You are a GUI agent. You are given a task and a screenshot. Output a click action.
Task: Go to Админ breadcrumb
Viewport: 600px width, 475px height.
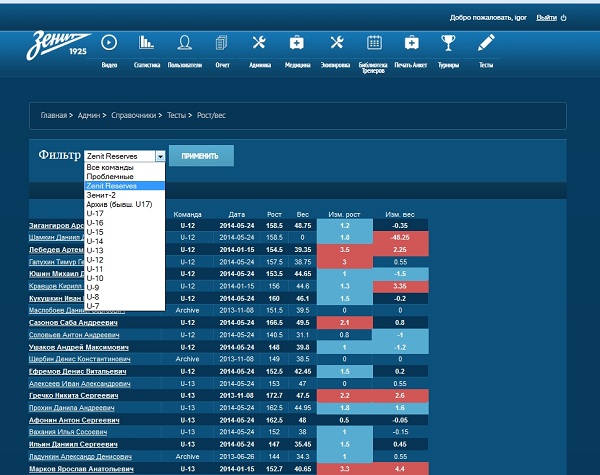89,115
